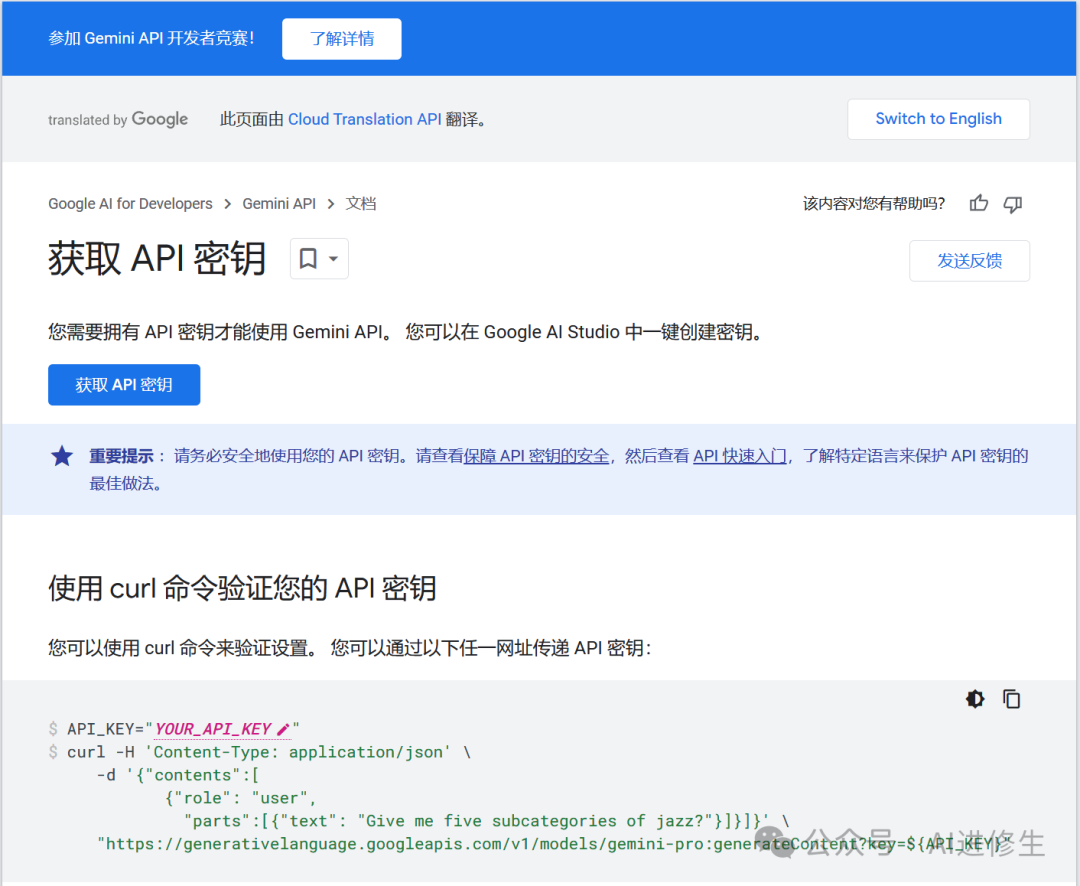Open the API 快速入门 link
The image size is (1080, 886).
click(740, 456)
